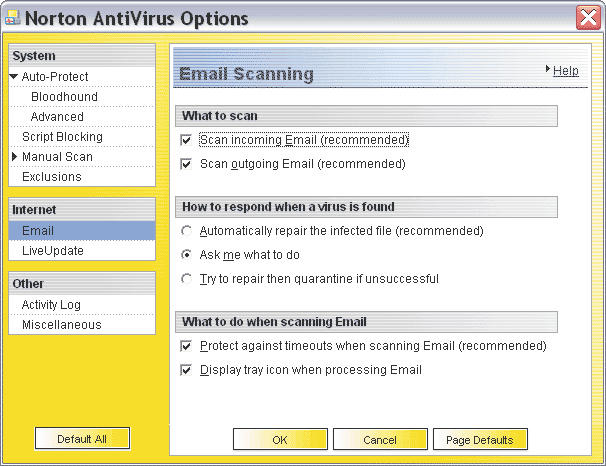Click the Internet section header
Screen dimensions: 606x466
tap(82, 210)
